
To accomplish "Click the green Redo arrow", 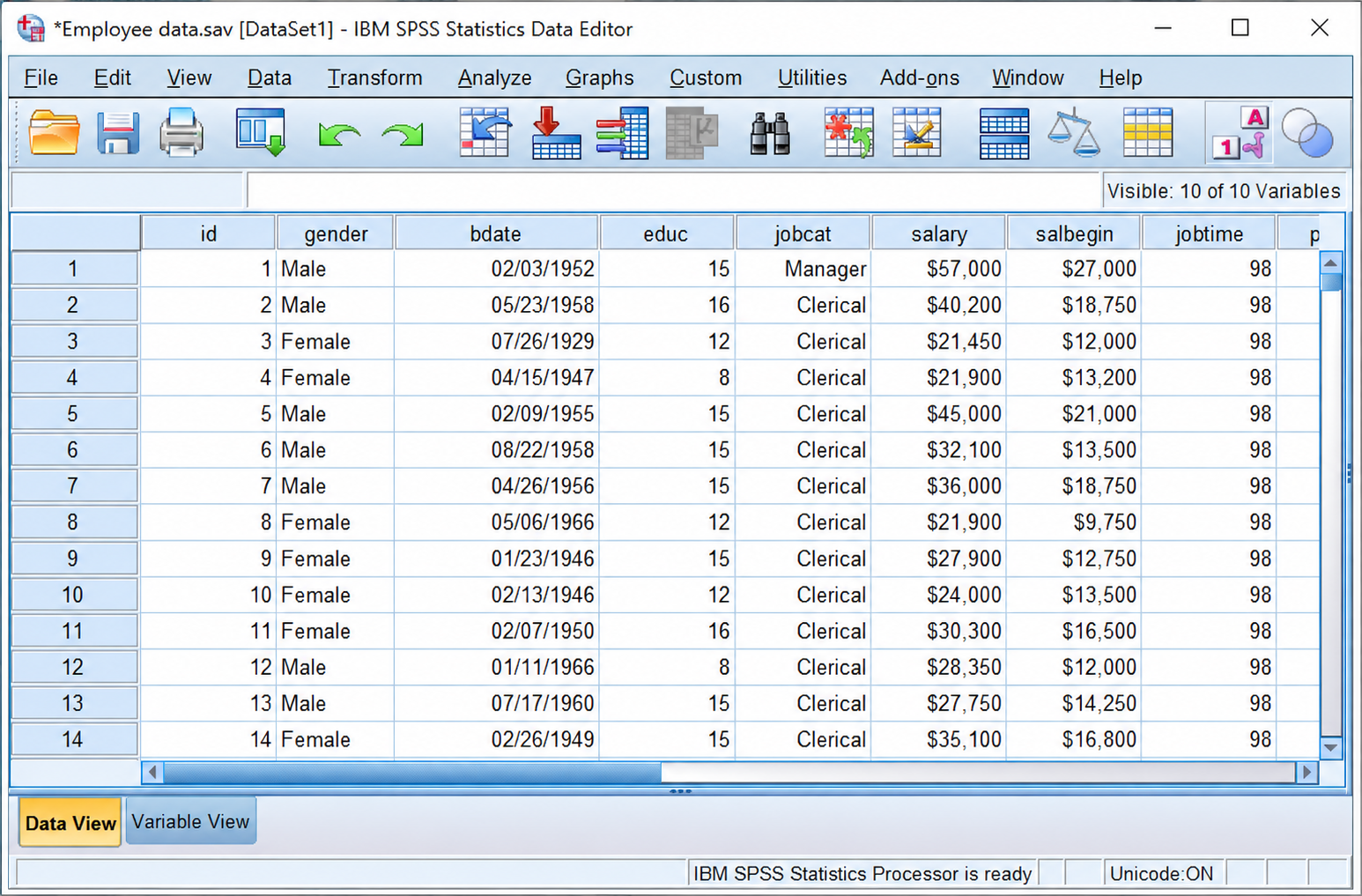I will click(403, 135).
